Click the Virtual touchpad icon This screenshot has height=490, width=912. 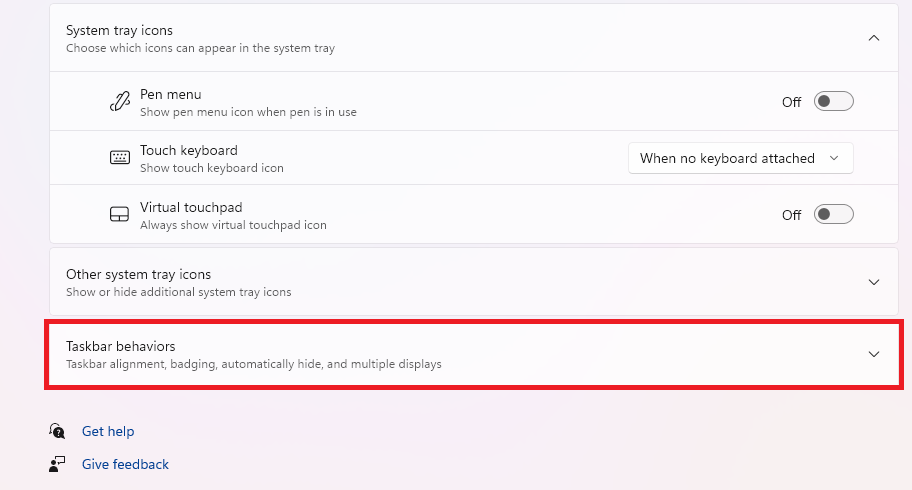coord(119,214)
